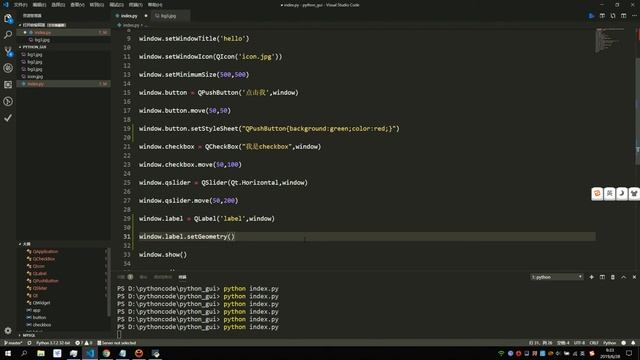
Task: Select QApplication in the outline
Action: pyautogui.click(x=45, y=251)
